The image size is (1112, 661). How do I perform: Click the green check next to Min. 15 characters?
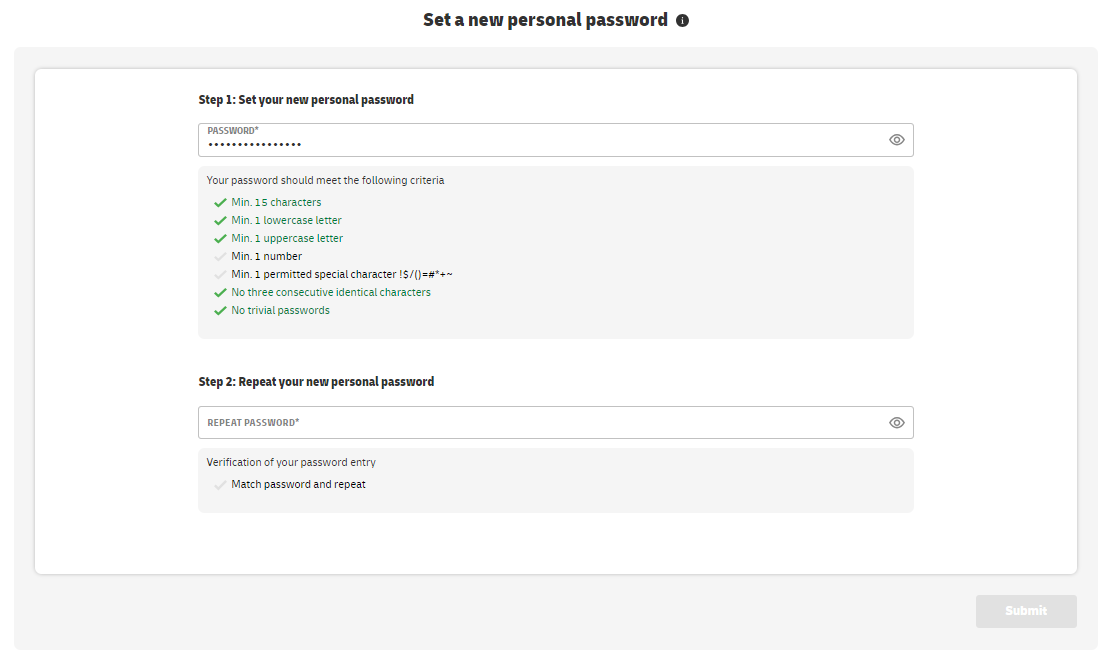point(220,203)
